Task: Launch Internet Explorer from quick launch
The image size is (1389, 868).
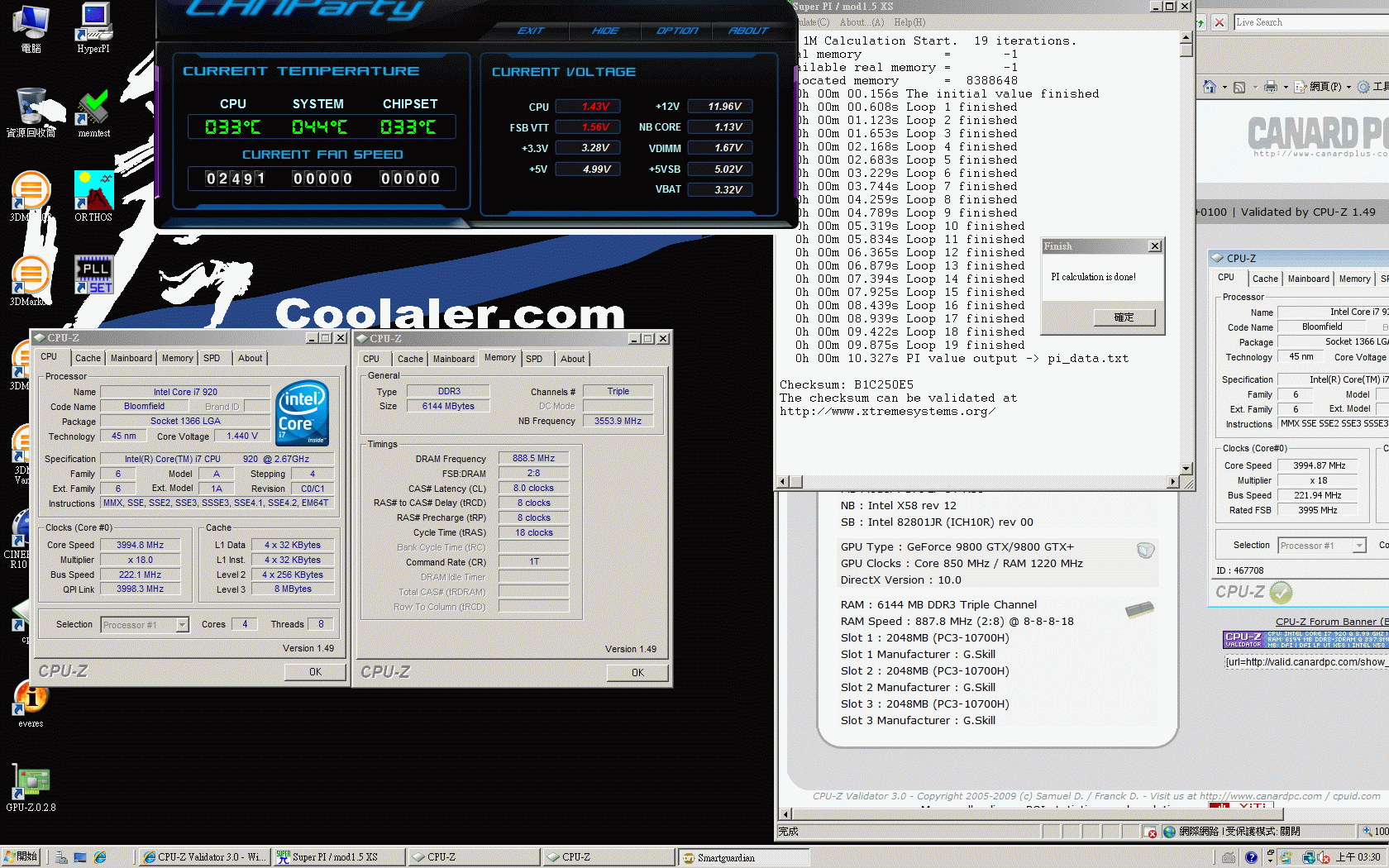Action: click(x=100, y=858)
